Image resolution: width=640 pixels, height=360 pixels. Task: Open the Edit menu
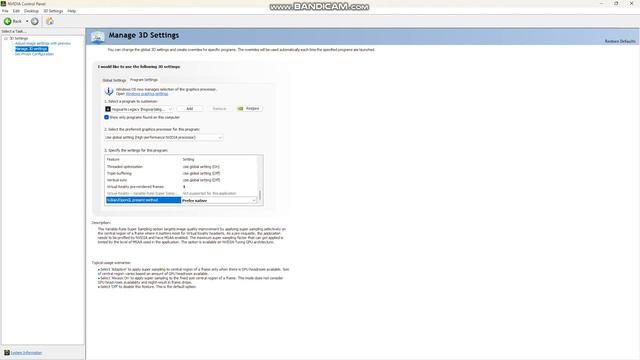[x=16, y=11]
